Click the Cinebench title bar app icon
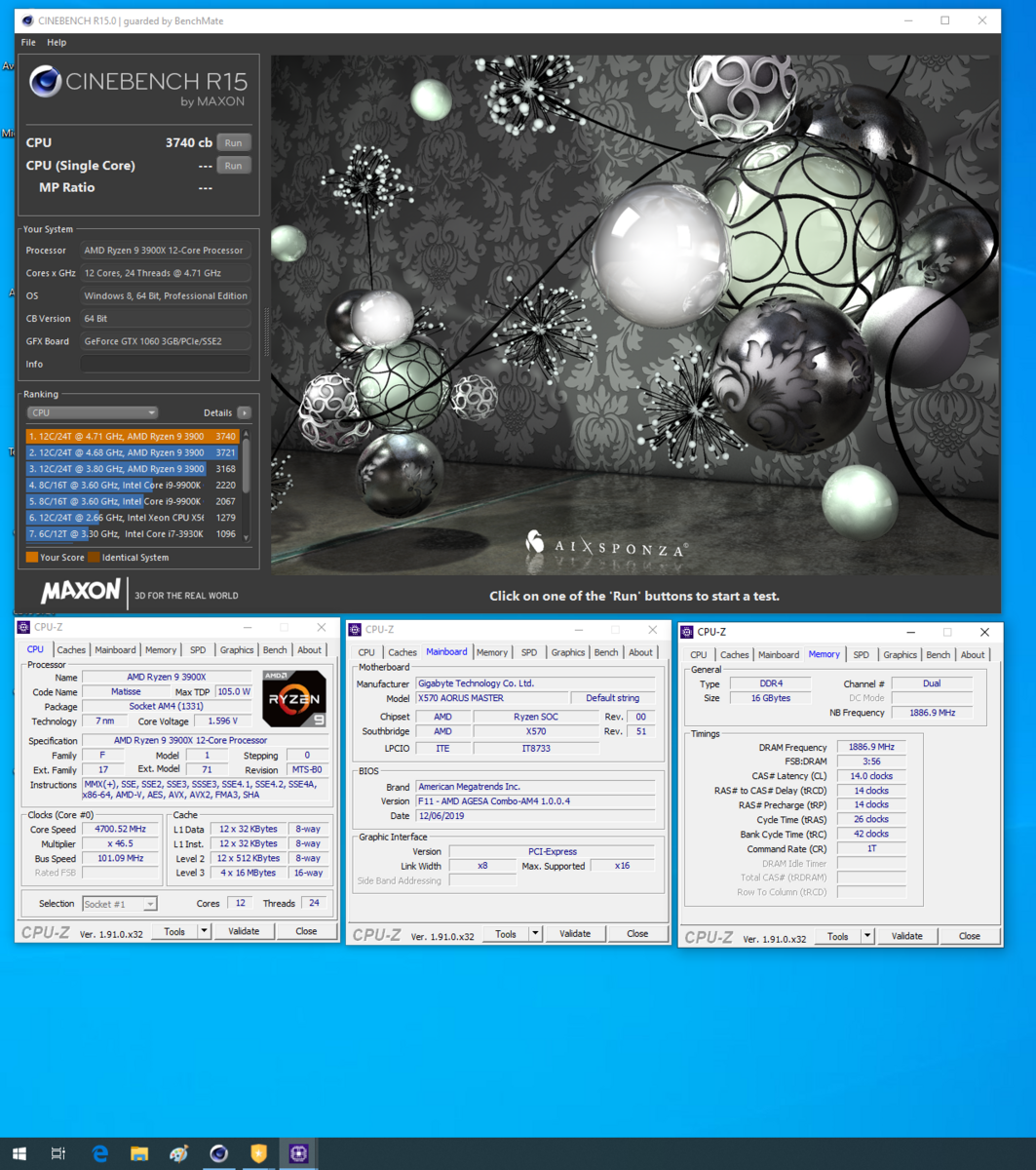This screenshot has height=1170, width=1036. 27,19
